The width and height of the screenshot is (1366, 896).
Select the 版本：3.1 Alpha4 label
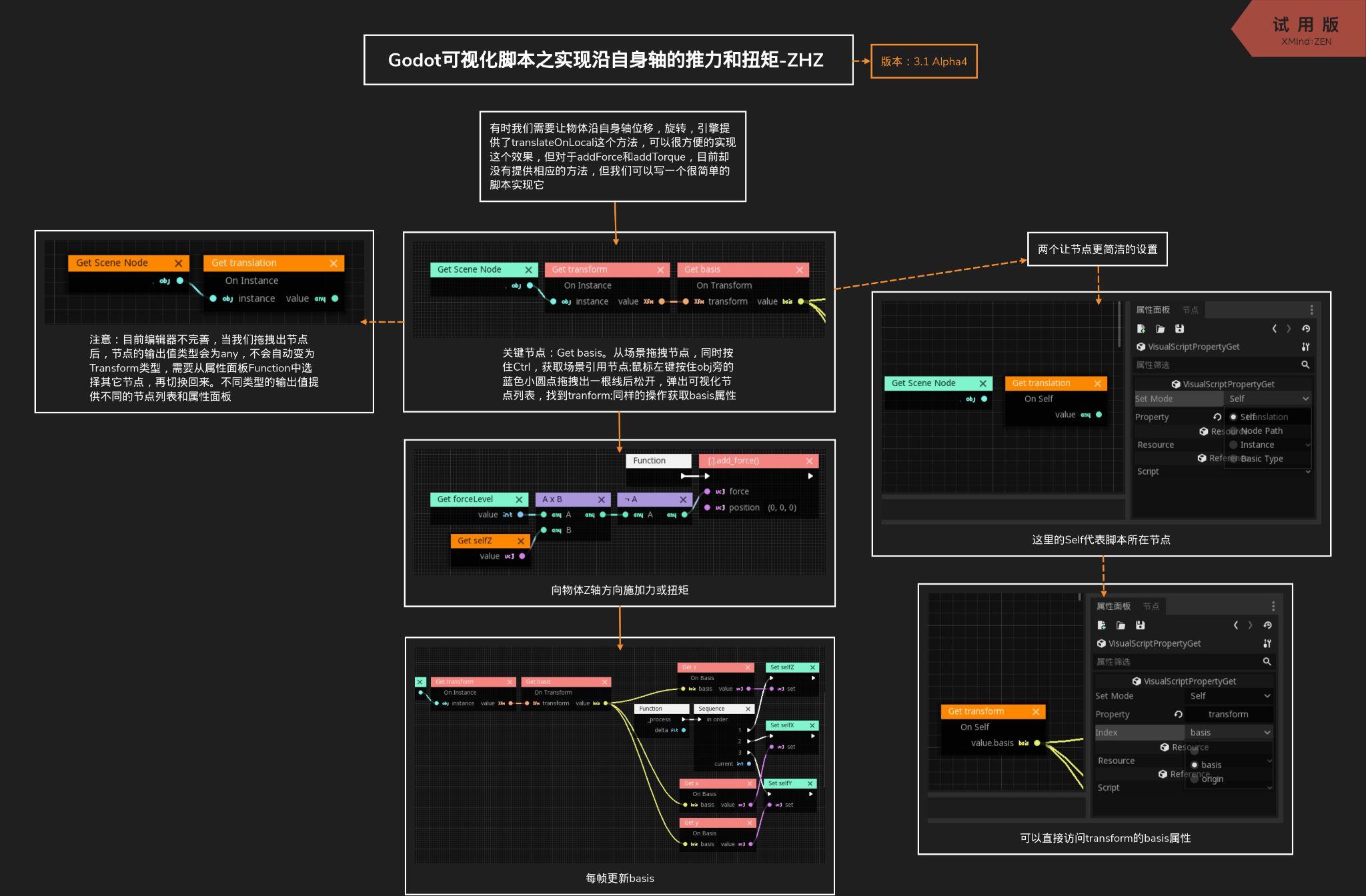(x=924, y=61)
